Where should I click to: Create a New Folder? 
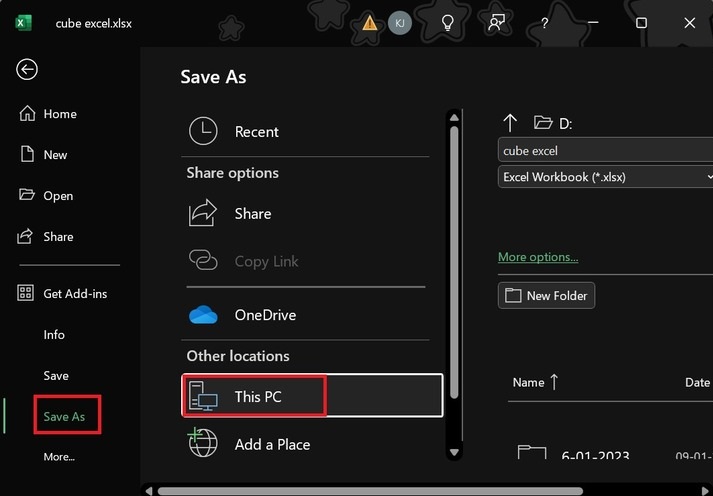pos(546,296)
